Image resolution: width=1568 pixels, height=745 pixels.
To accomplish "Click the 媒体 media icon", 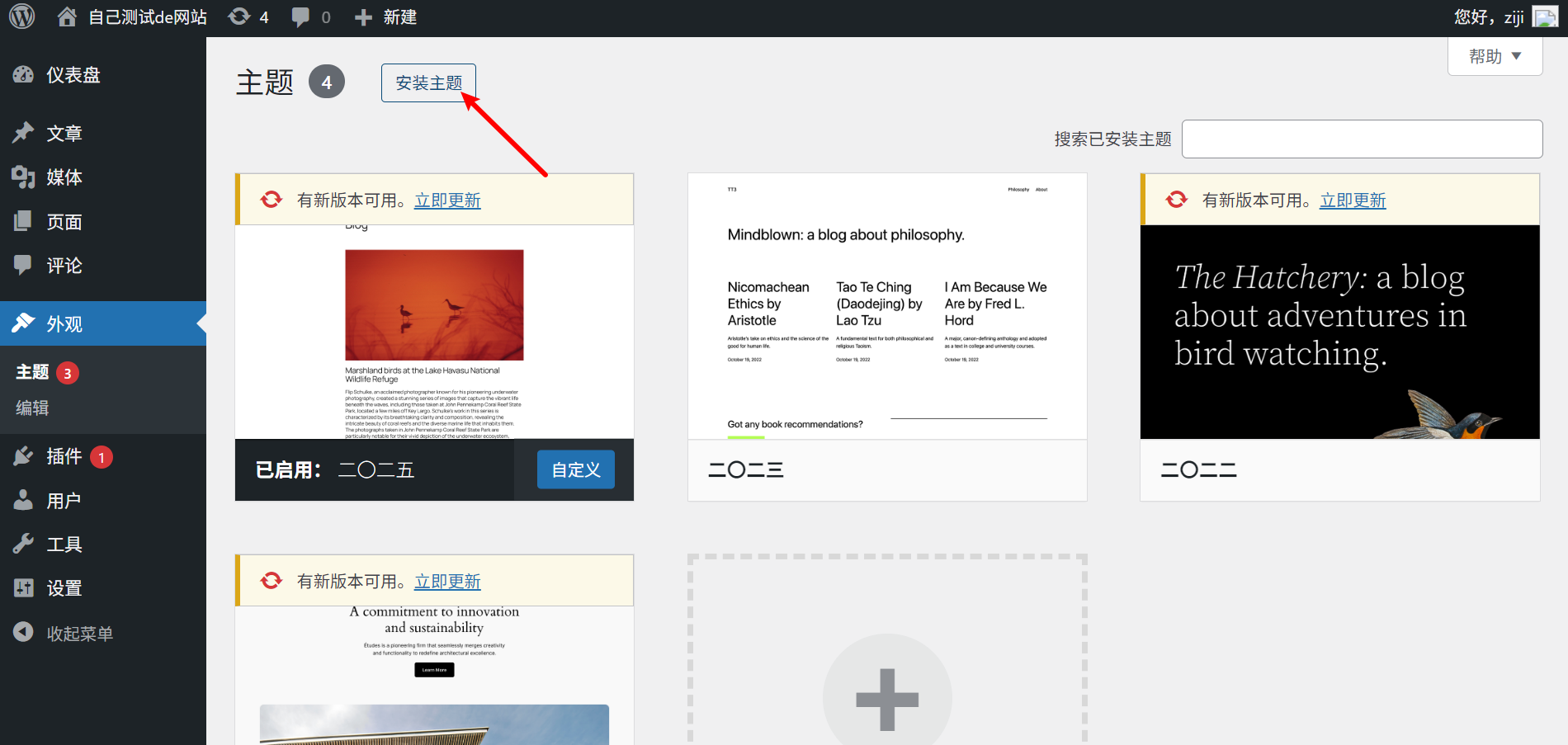I will tap(23, 177).
